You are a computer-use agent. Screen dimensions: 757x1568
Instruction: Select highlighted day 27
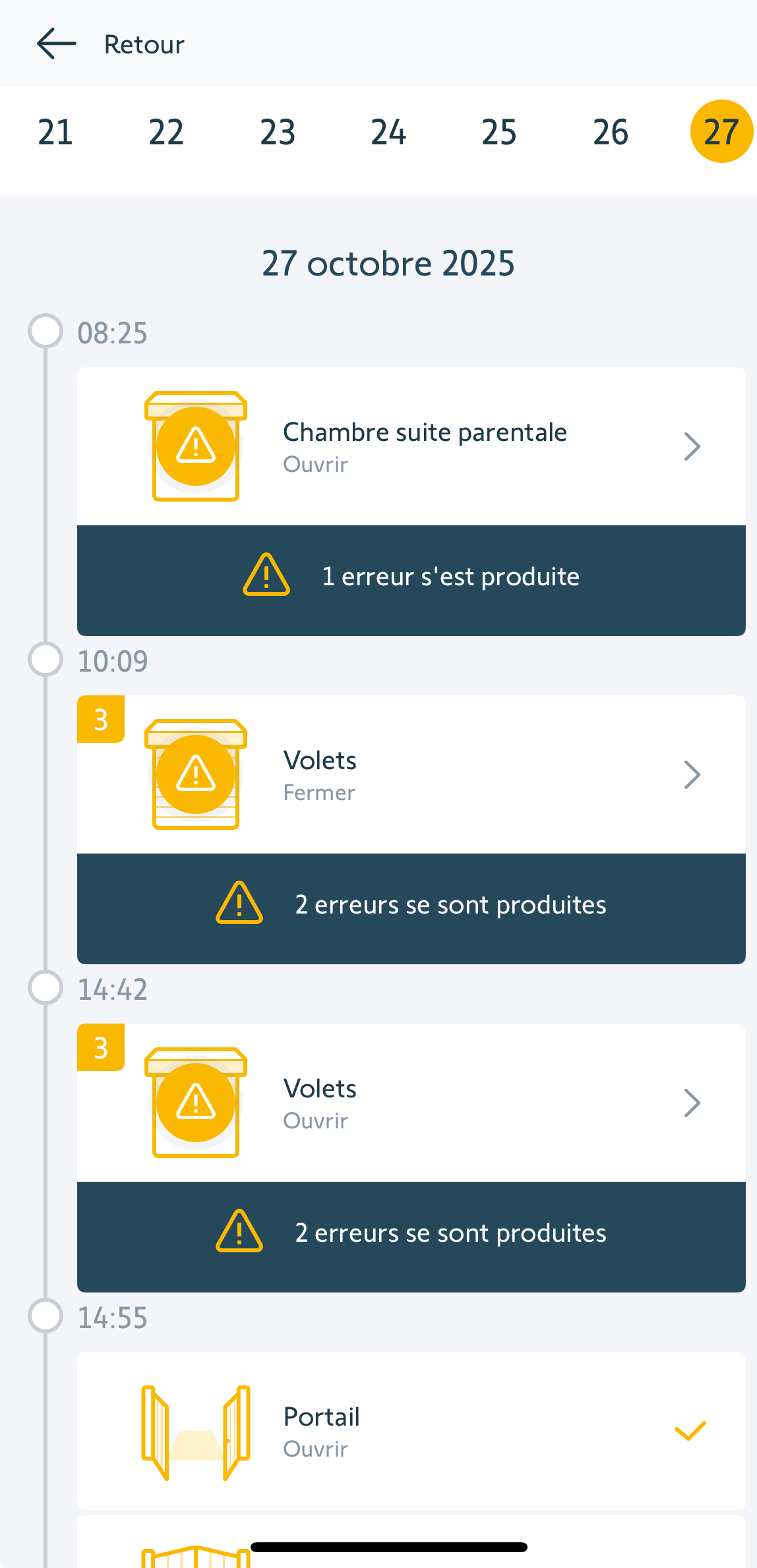721,131
